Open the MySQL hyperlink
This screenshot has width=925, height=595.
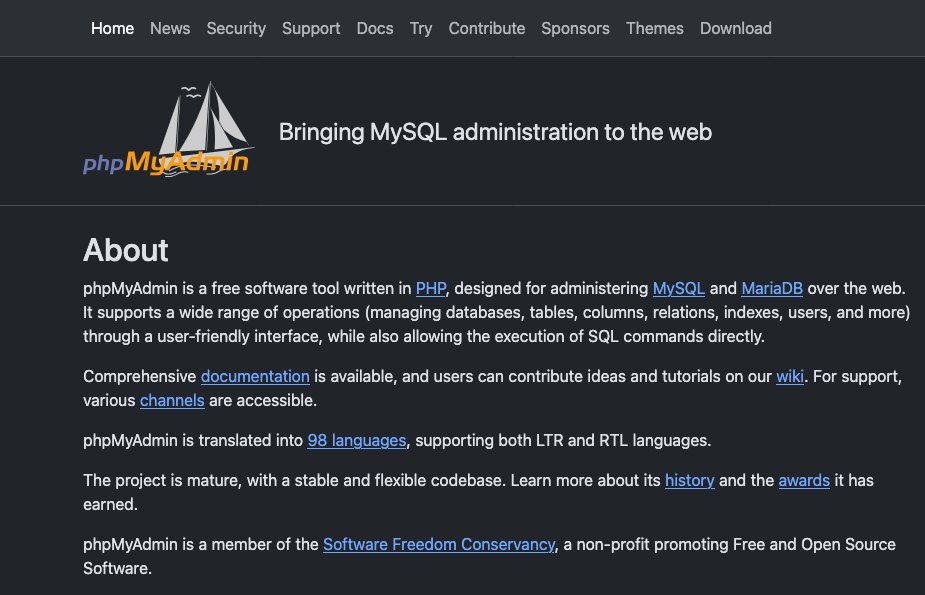678,288
